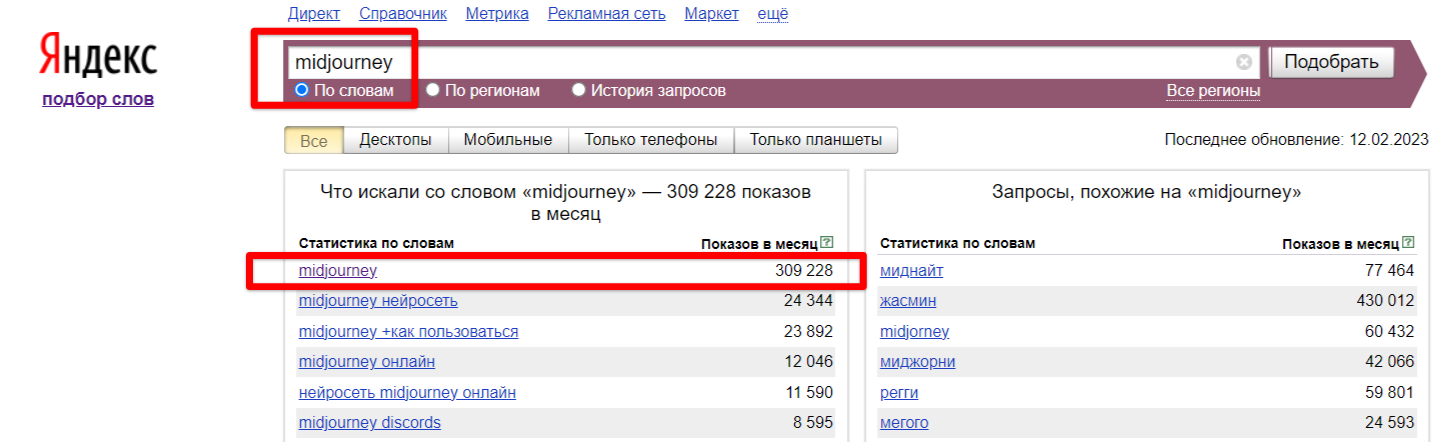Open the similar query 'midjorney' link
1446x442 pixels.
[914, 331]
